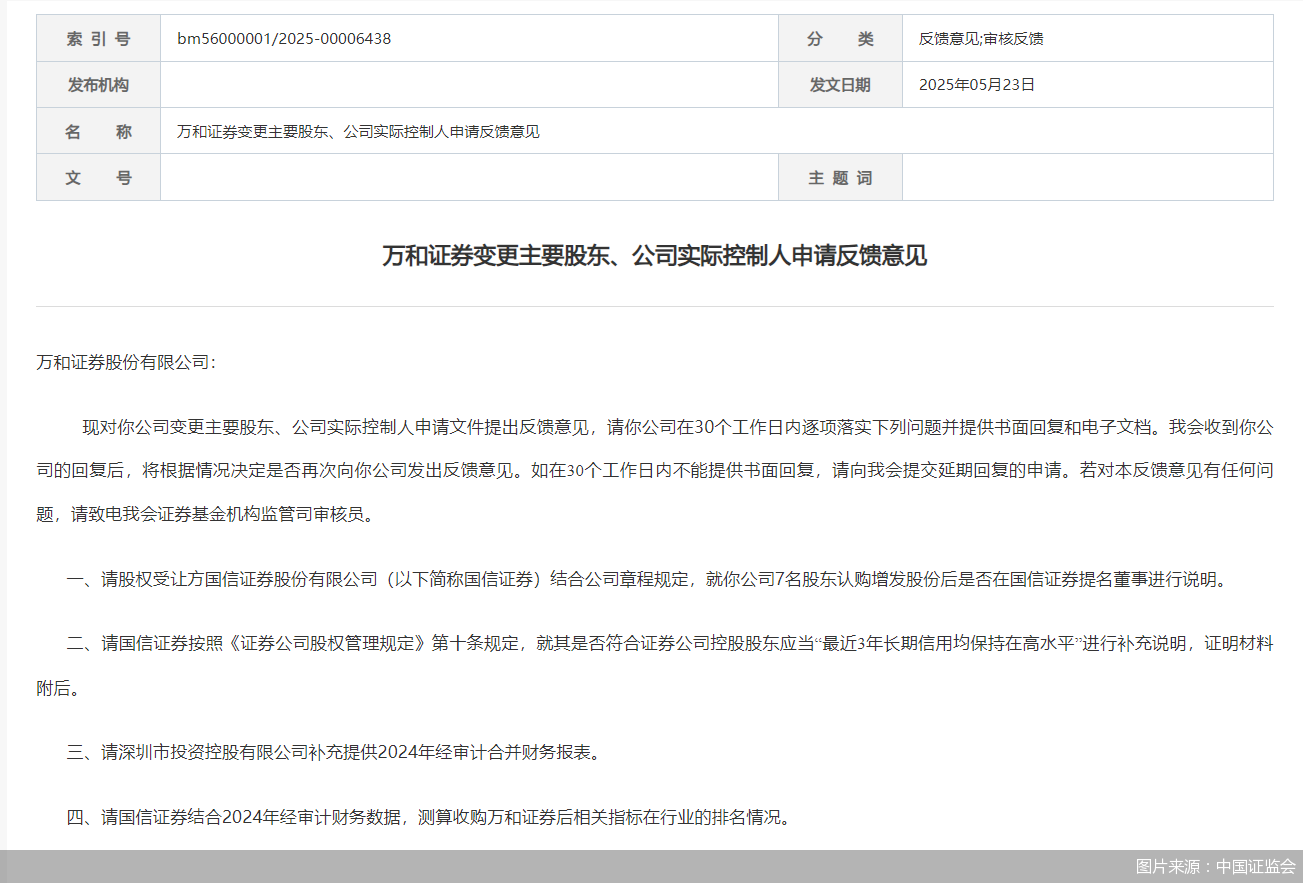Screen dimensions: 1303x883
Task: Select the date 2025年05月23日
Action: tap(977, 85)
